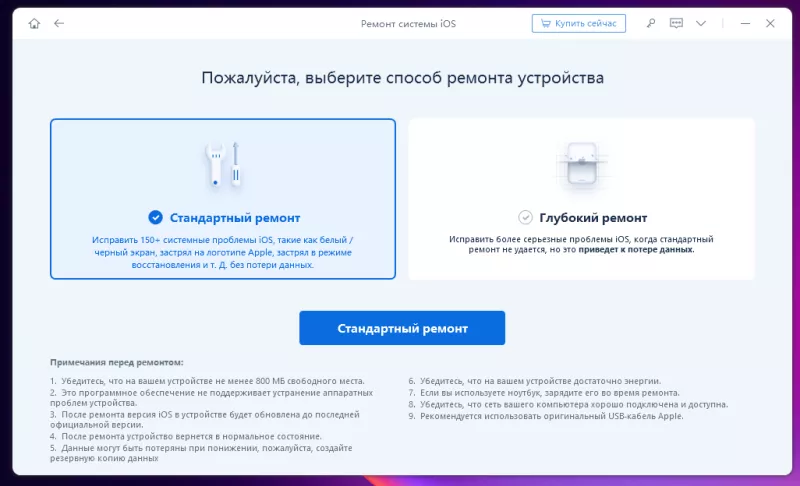Click note 7 about charging the laptop
This screenshot has height=486, width=800.
click(x=544, y=393)
